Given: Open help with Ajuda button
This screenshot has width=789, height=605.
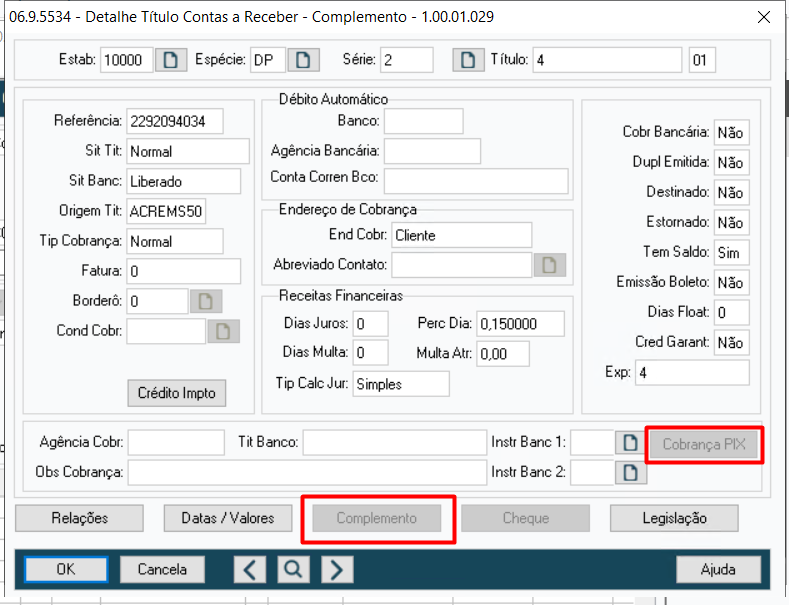Looking at the screenshot, I should (x=718, y=569).
